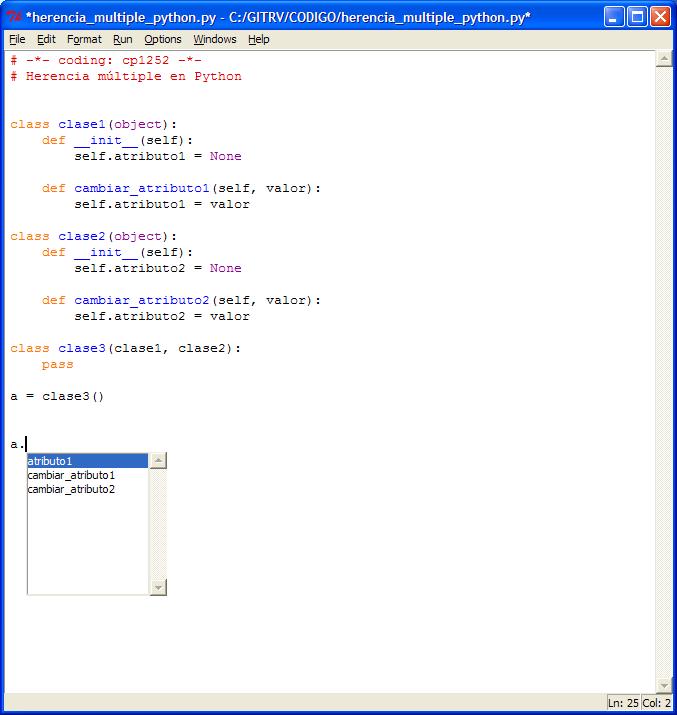The height and width of the screenshot is (715, 677).
Task: Click the 'self.atributo2 = valor' line
Action: tap(162, 316)
